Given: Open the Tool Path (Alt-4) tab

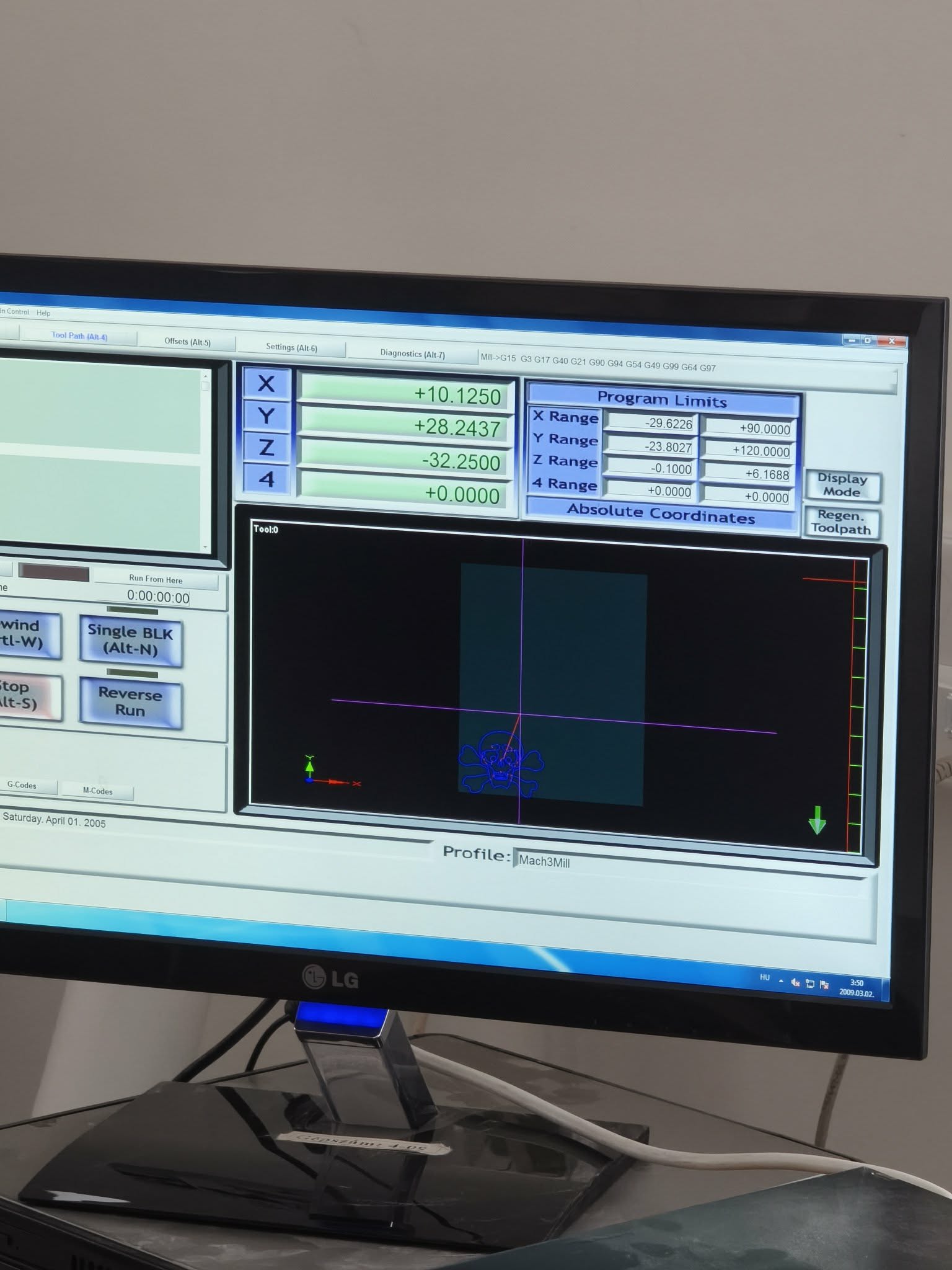Looking at the screenshot, I should (x=79, y=335).
